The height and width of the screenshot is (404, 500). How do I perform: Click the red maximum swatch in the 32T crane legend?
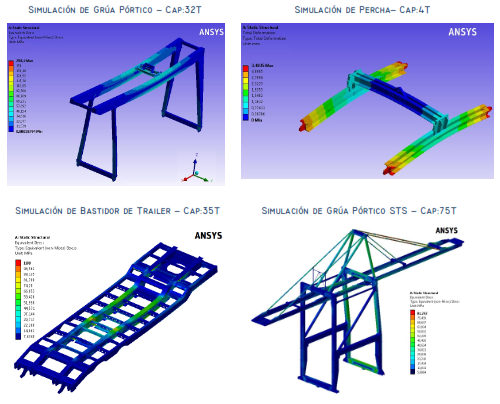tap(11, 63)
